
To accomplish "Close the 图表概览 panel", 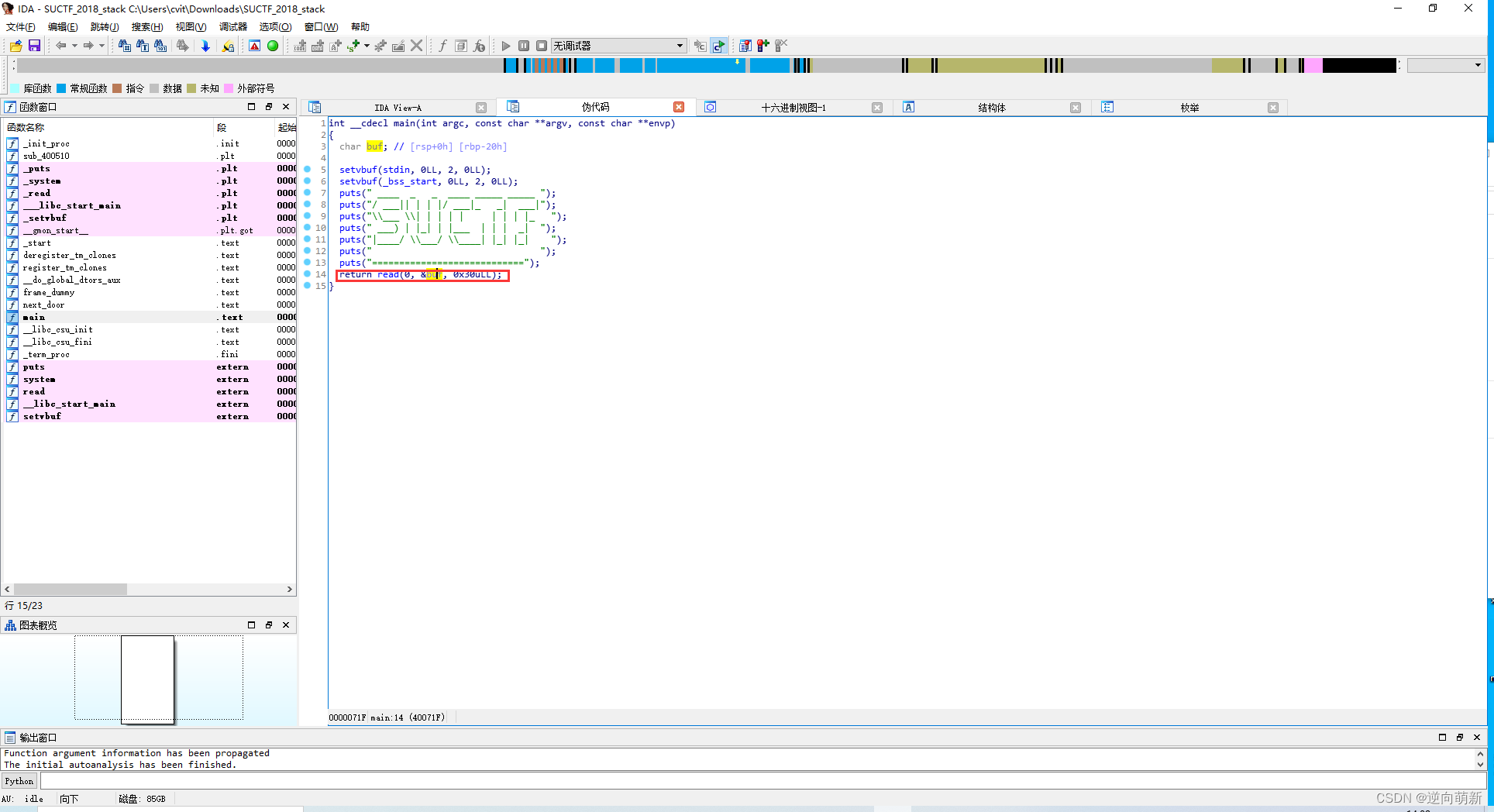I will point(286,624).
